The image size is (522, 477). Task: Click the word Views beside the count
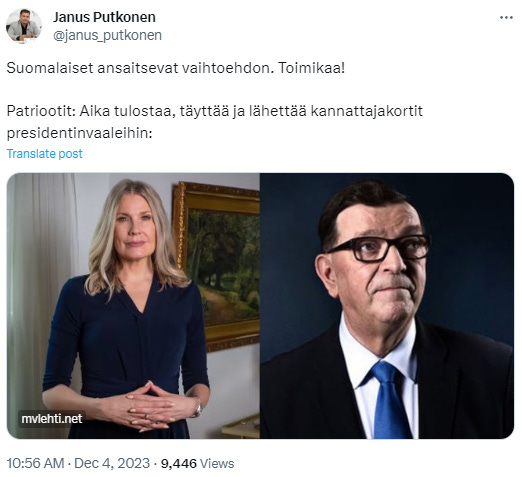point(217,463)
